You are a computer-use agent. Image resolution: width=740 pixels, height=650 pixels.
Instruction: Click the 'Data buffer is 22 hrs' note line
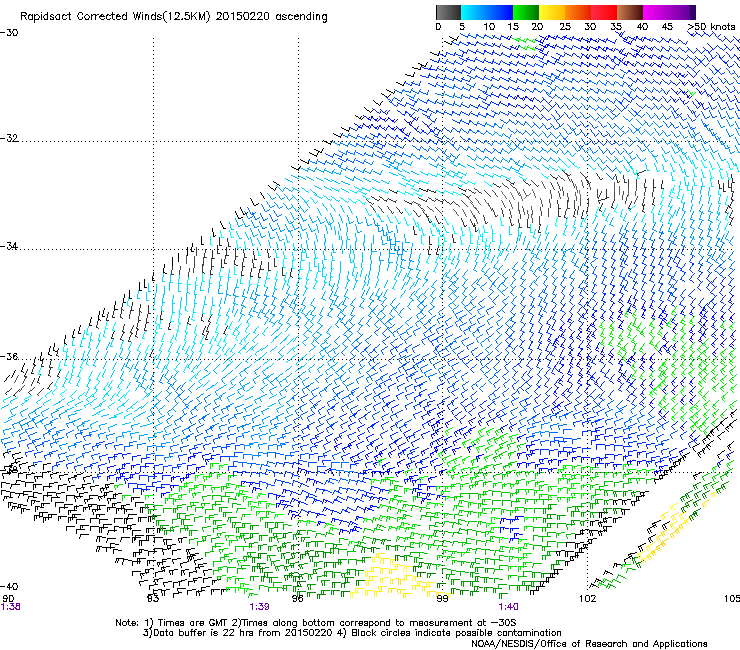click(x=352, y=633)
